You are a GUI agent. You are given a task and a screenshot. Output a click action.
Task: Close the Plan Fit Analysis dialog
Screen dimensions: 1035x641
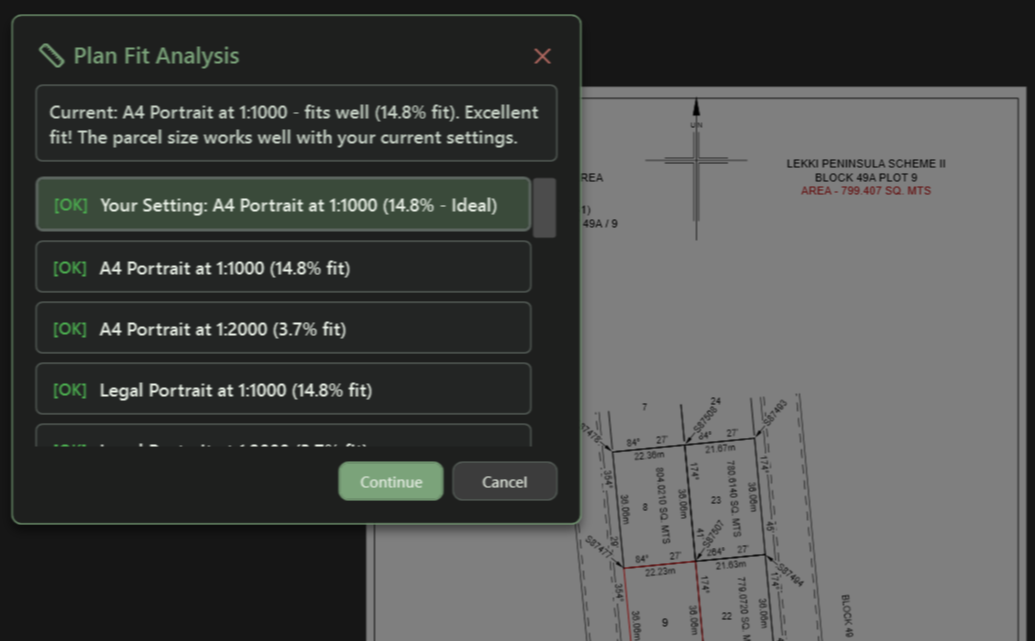pos(542,56)
